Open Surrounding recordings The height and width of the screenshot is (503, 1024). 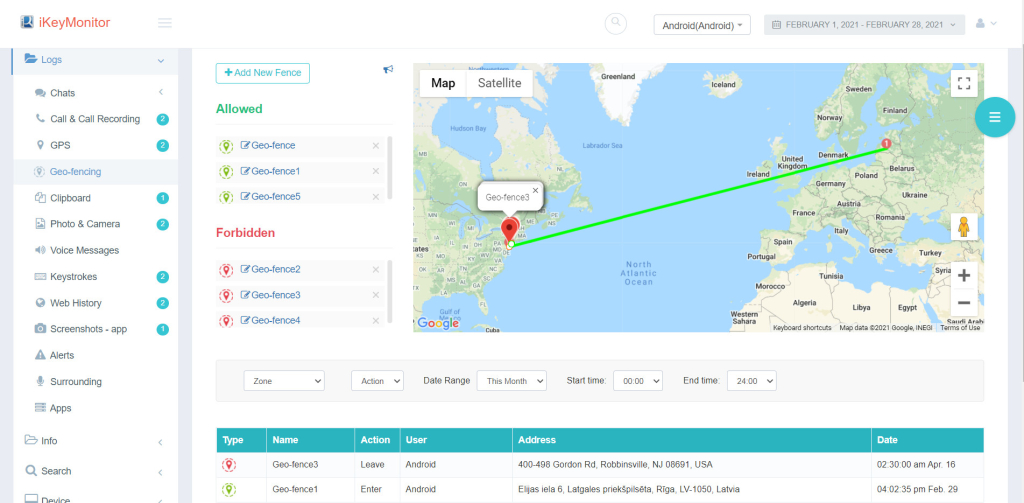[95, 381]
